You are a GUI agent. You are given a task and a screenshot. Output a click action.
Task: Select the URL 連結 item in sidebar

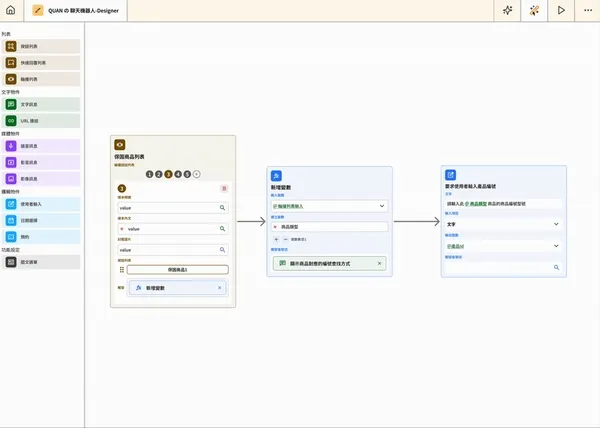point(41,120)
